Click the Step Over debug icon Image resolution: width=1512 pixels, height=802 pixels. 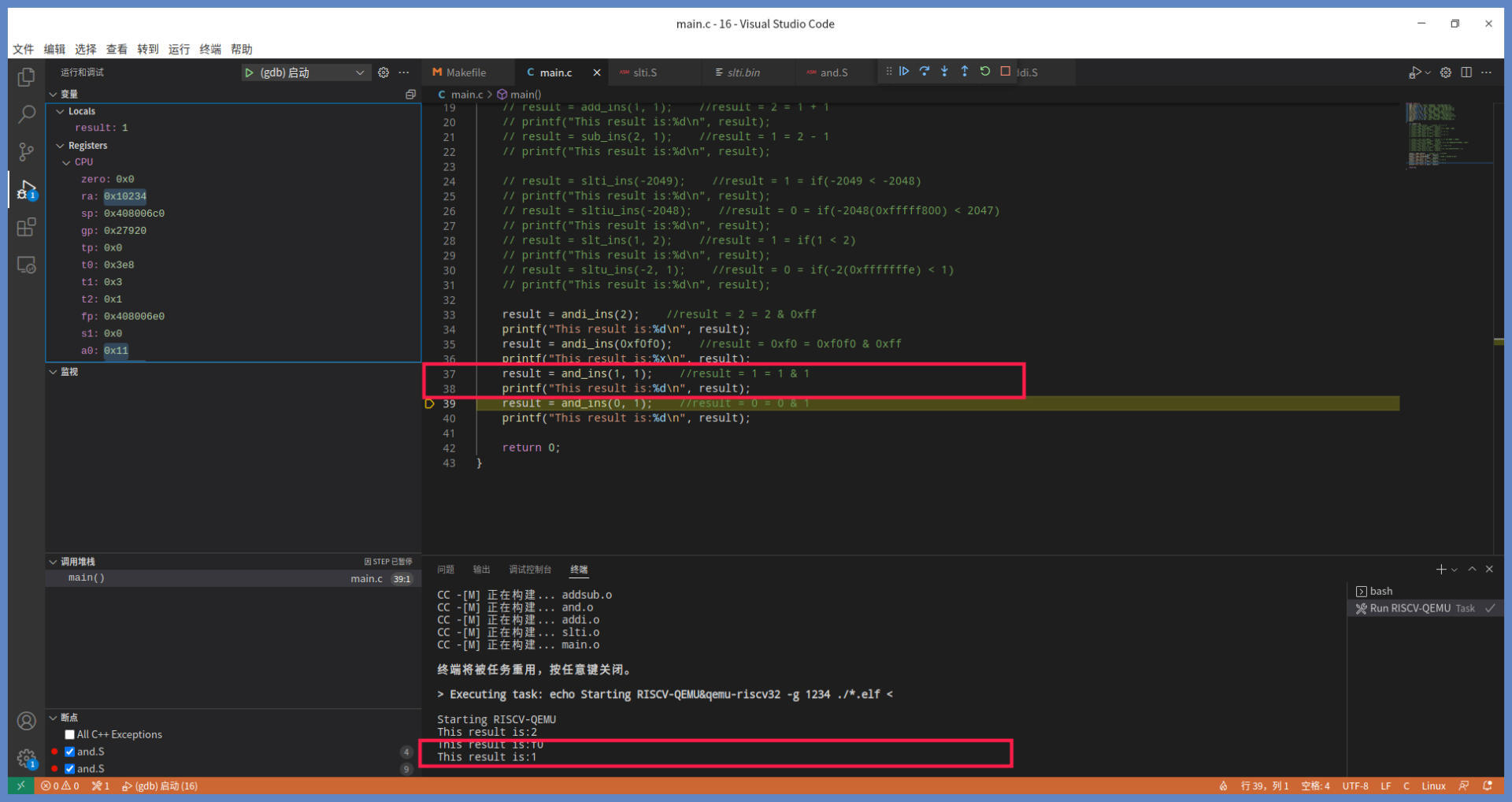(925, 72)
